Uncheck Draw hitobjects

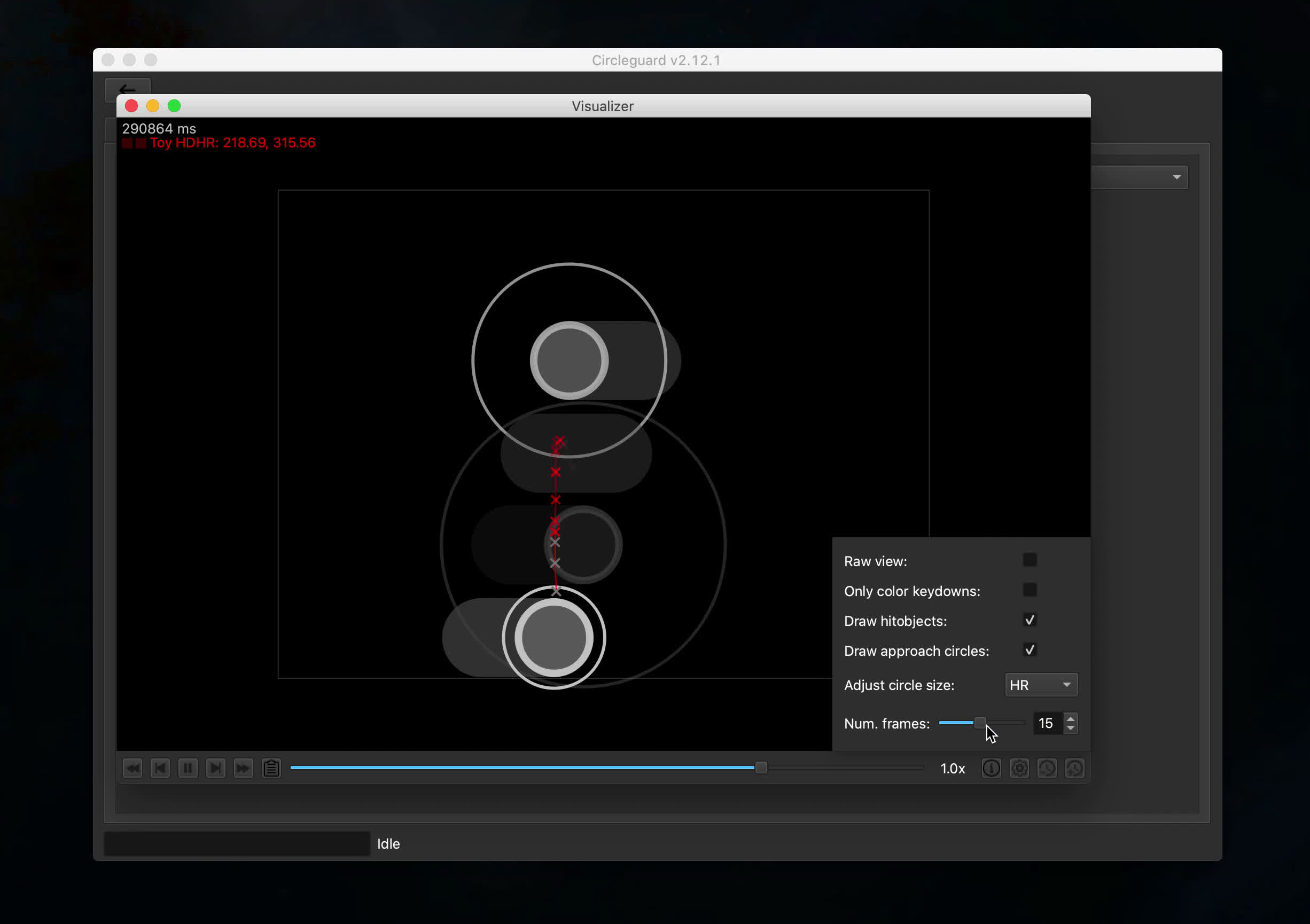click(x=1030, y=620)
